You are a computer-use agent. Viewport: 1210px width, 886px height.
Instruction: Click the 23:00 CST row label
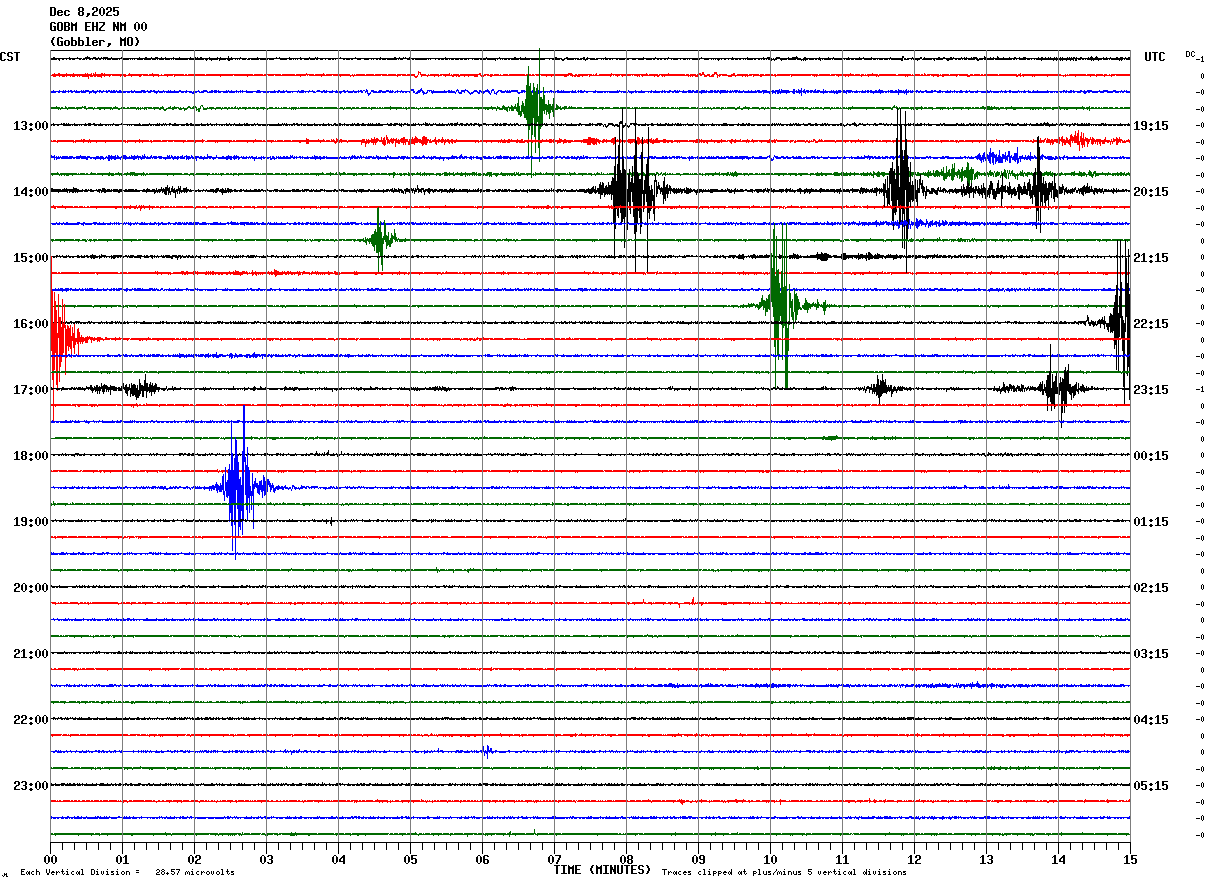[30, 786]
